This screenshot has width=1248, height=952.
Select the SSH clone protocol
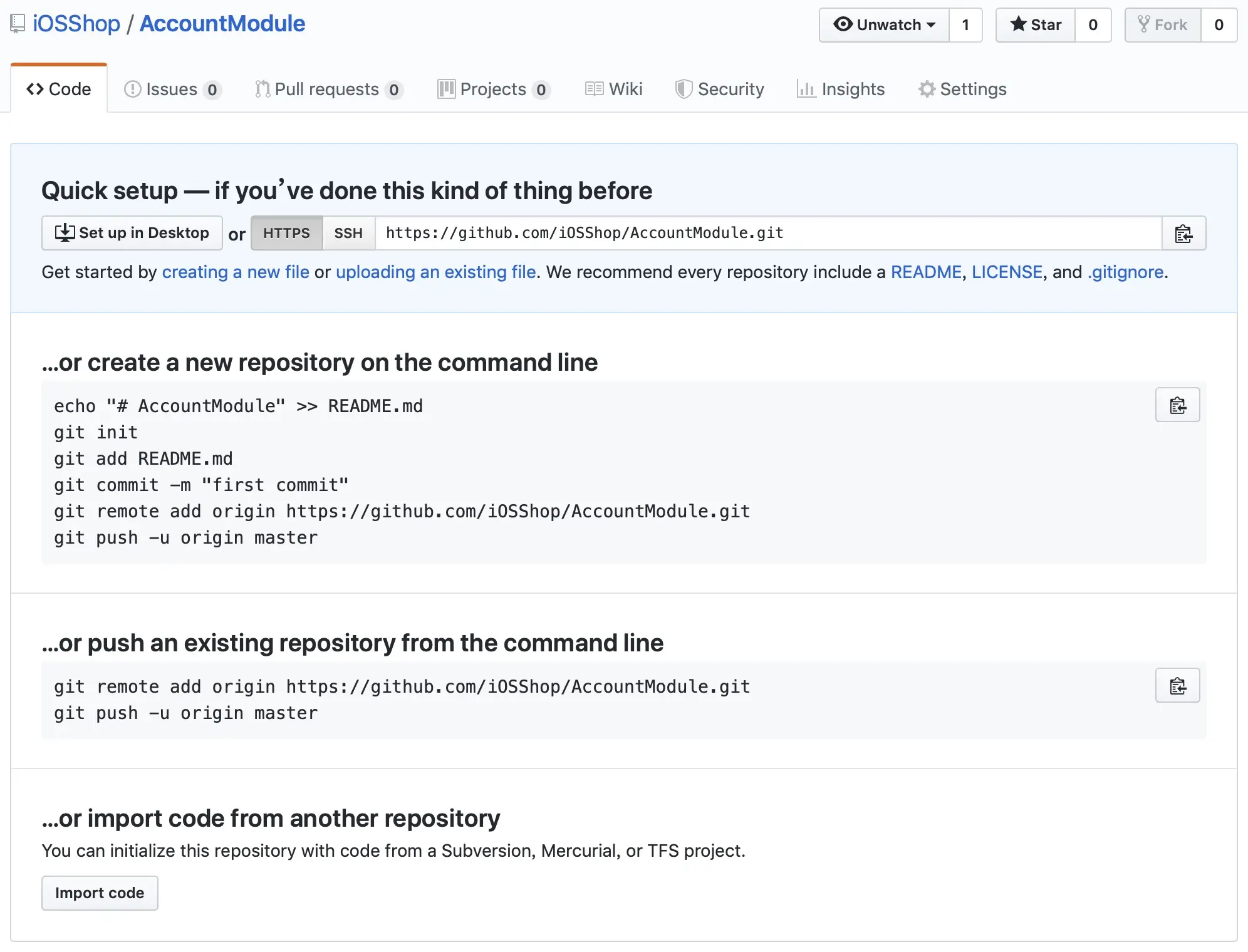348,233
